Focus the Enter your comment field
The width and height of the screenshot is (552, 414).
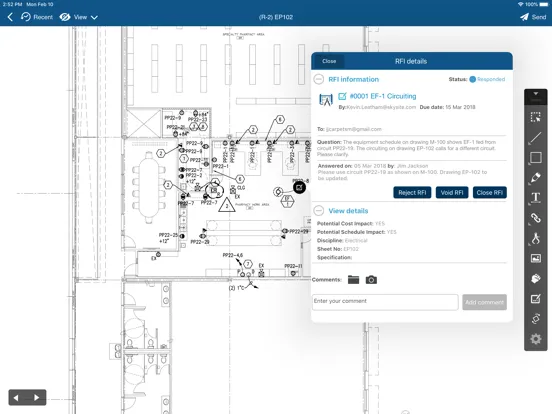pos(385,302)
